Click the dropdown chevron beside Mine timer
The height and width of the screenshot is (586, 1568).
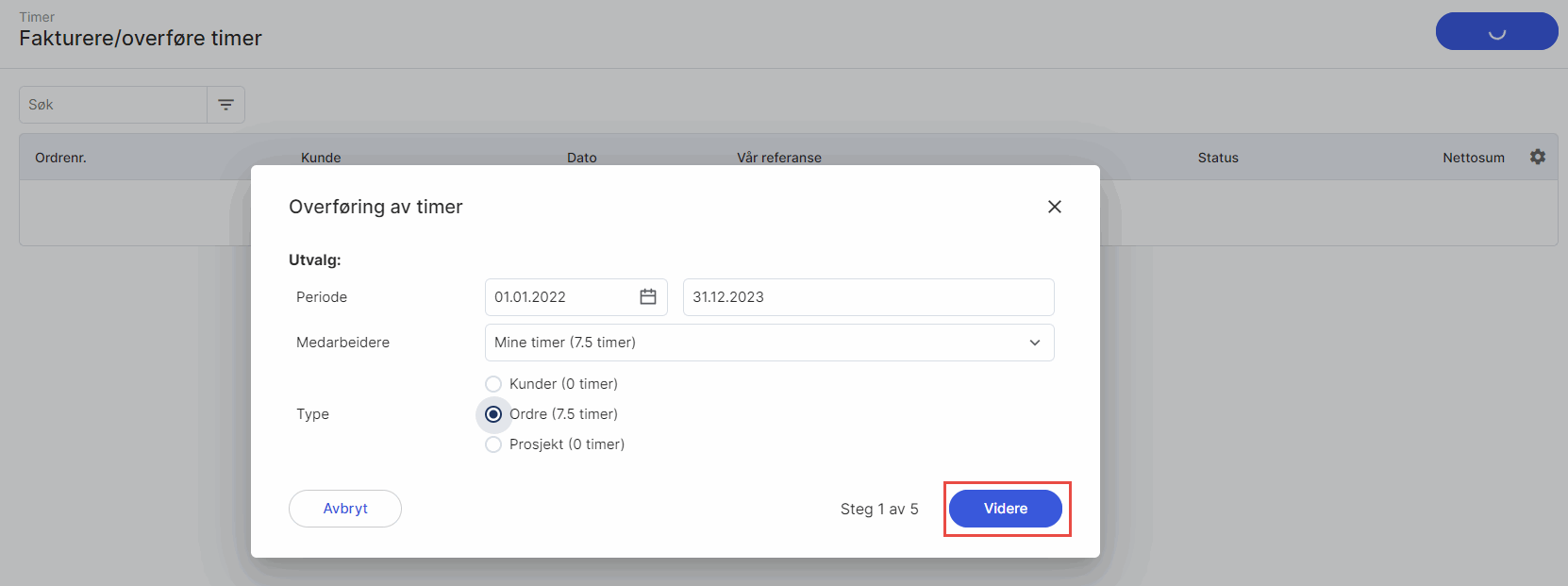[x=1035, y=343]
